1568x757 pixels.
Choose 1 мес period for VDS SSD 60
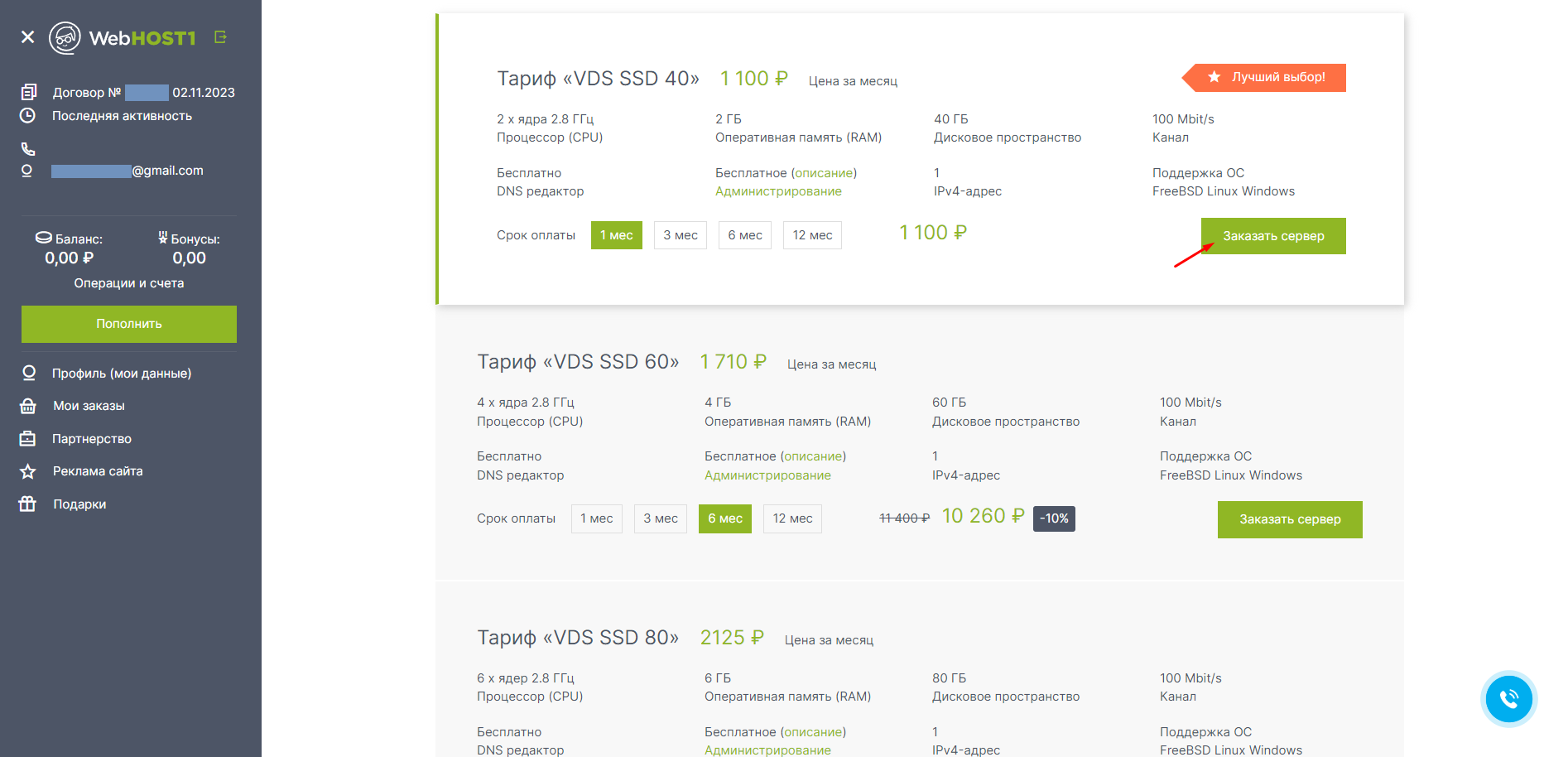point(596,518)
